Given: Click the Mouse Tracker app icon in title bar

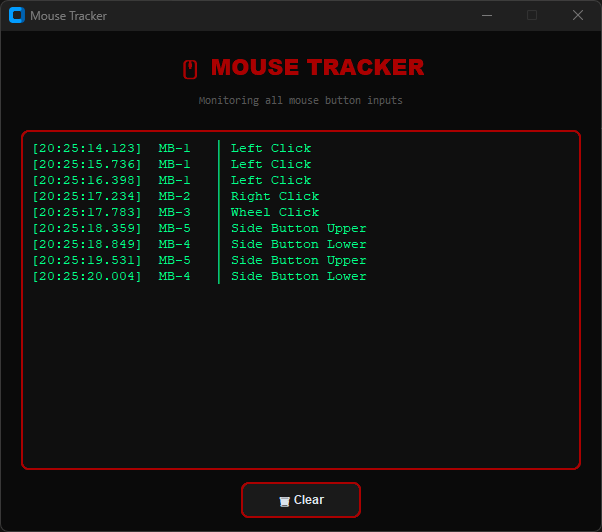Looking at the screenshot, I should coord(17,15).
